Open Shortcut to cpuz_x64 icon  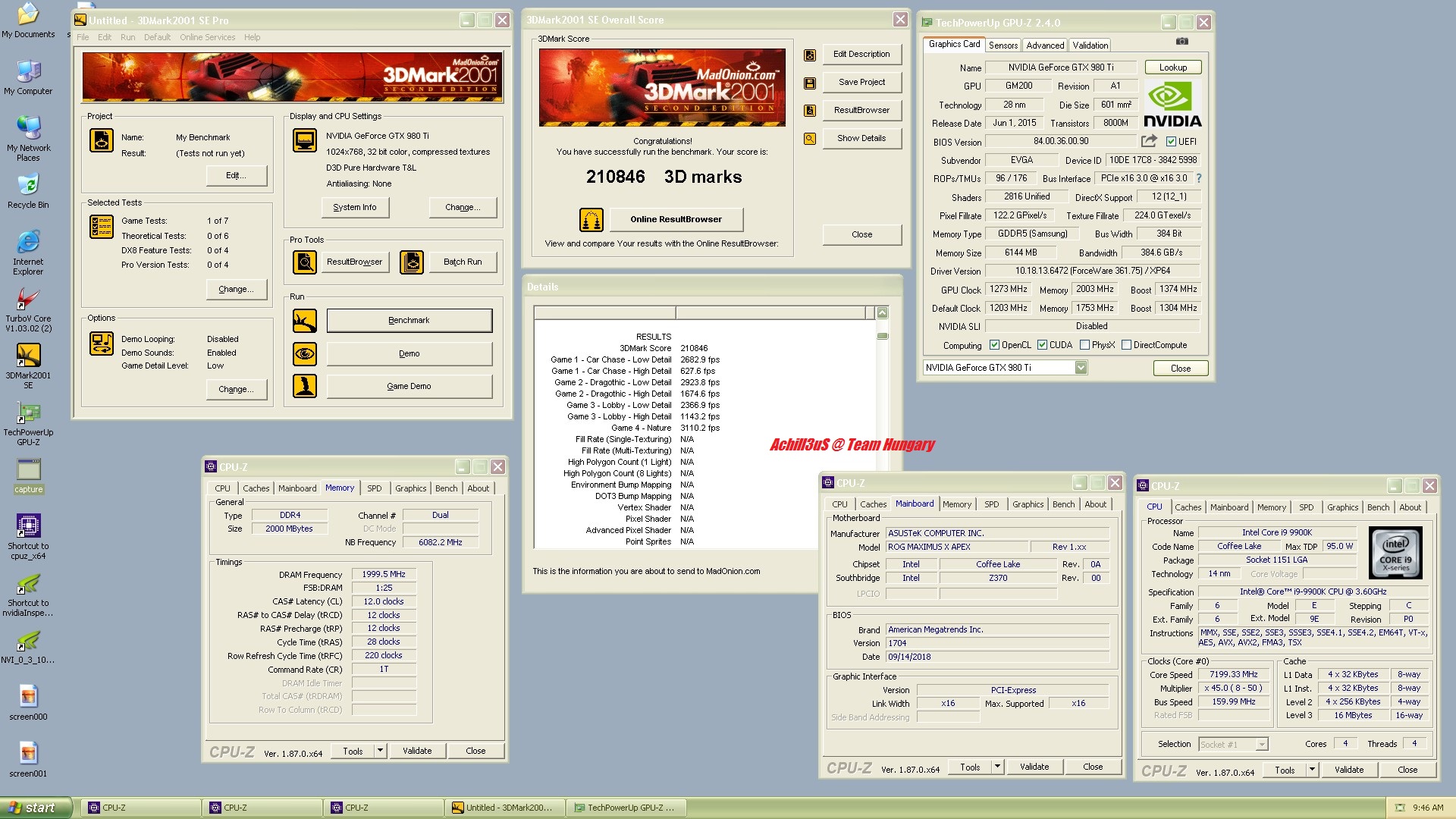point(28,538)
